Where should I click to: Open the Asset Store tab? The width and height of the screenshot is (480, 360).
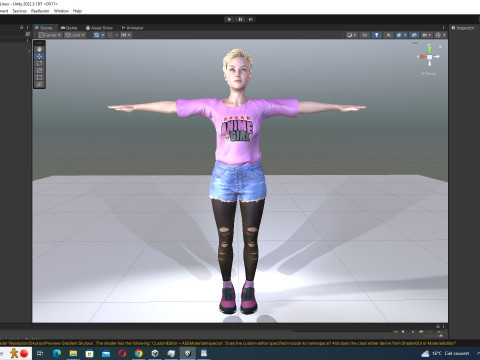(x=99, y=28)
